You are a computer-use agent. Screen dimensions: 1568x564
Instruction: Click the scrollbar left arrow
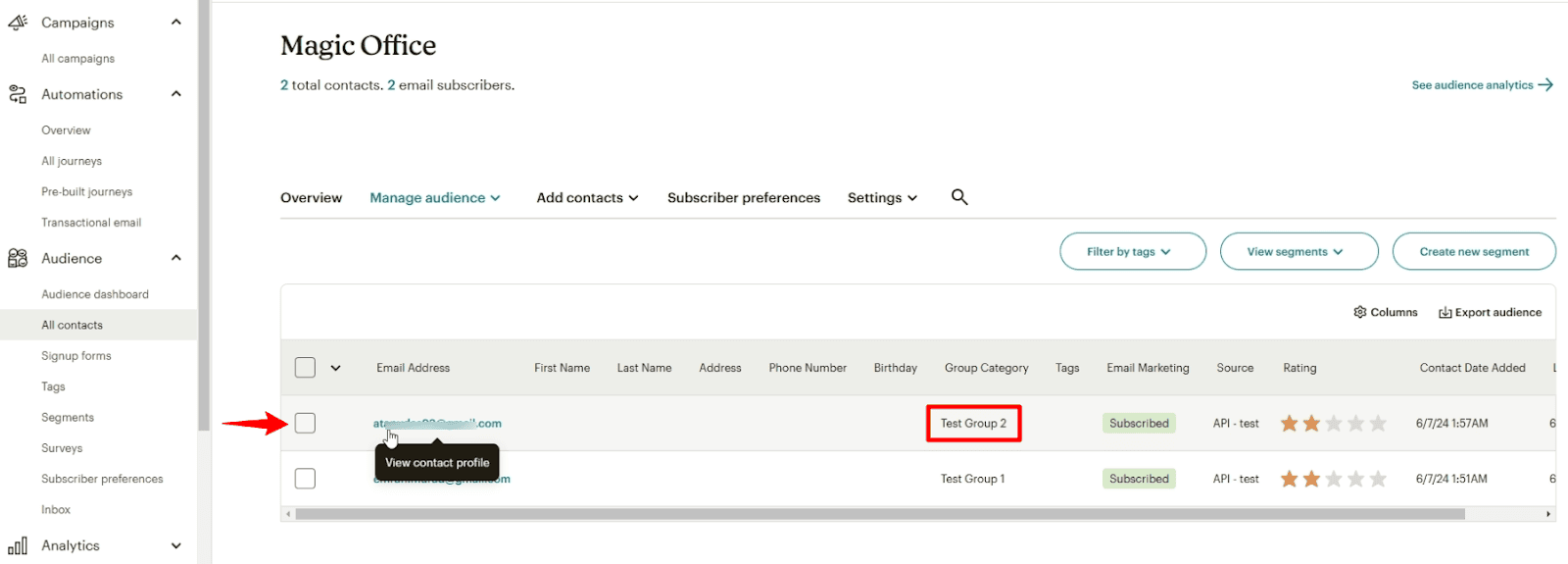[288, 514]
